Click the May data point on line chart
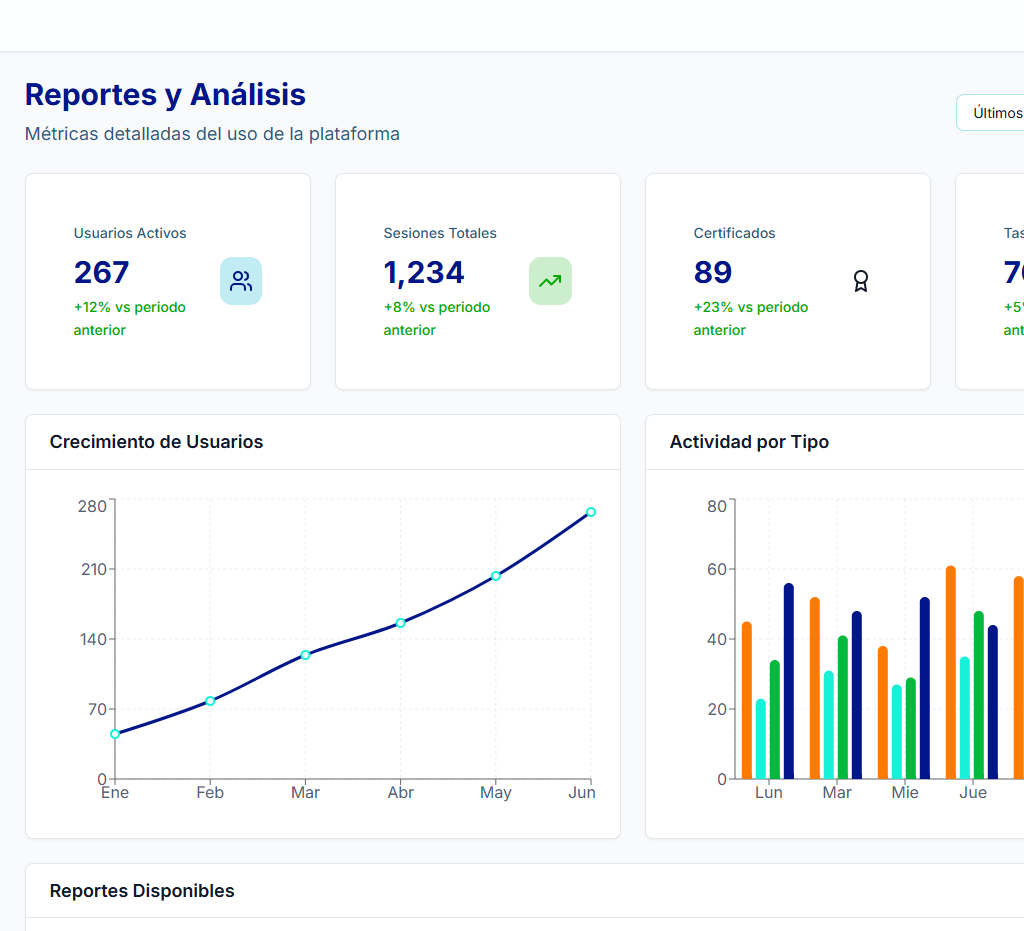Screen dimensions: 1024x931 (496, 576)
